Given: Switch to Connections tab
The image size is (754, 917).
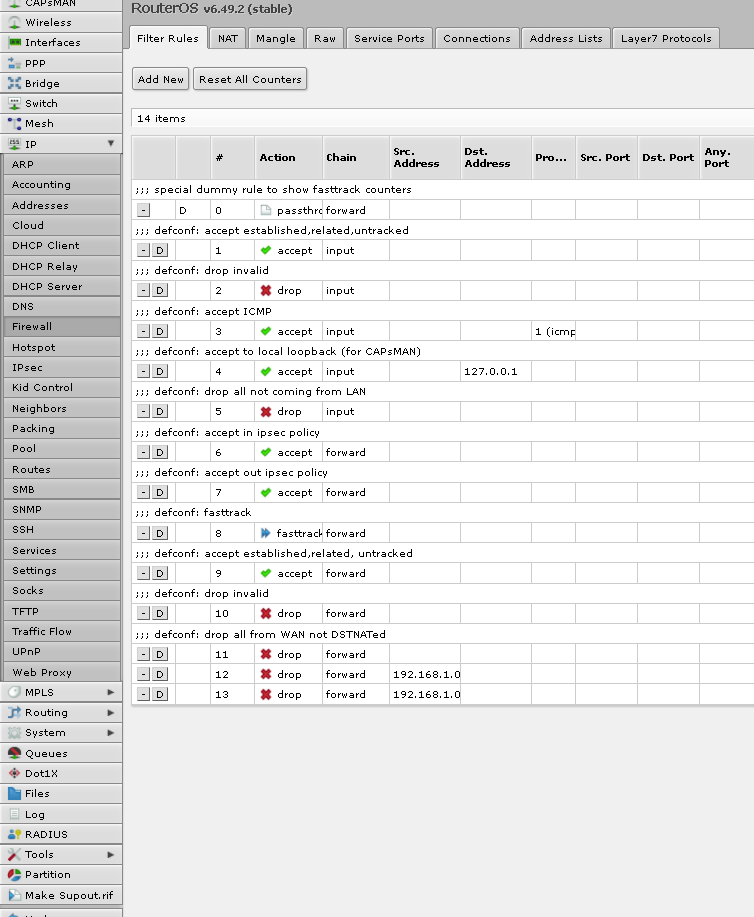Looking at the screenshot, I should 477,39.
